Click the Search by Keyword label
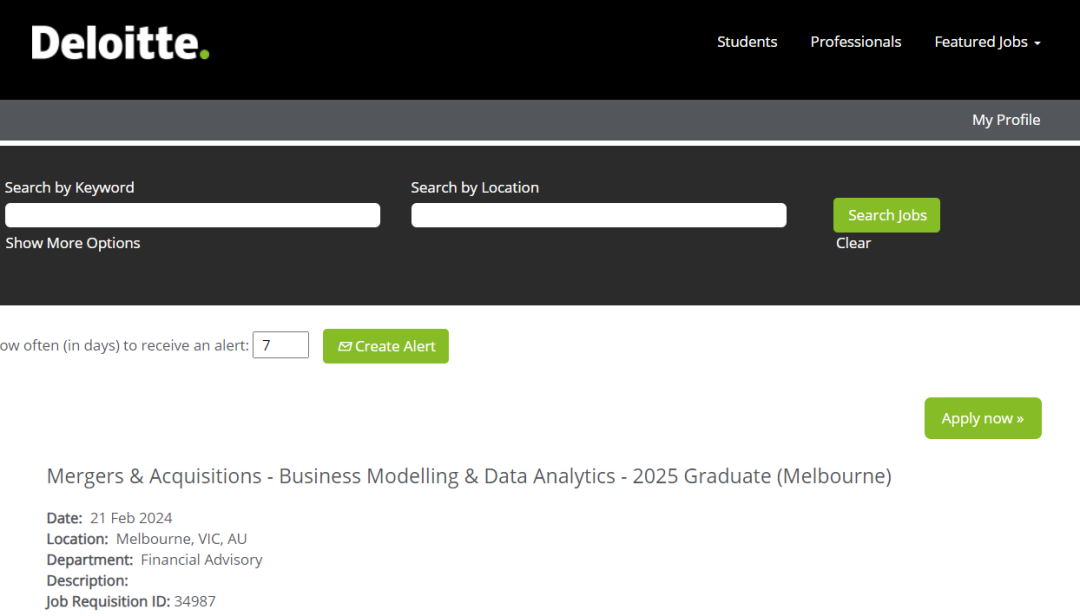 (69, 187)
